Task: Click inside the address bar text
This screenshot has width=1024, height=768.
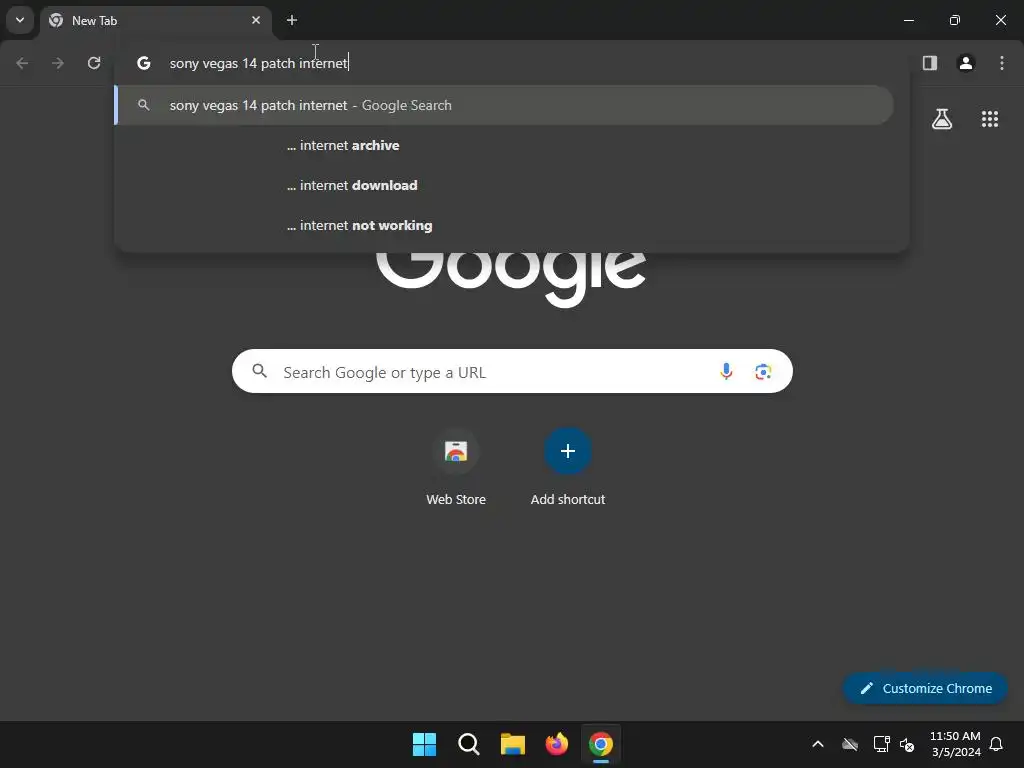Action: pyautogui.click(x=259, y=63)
